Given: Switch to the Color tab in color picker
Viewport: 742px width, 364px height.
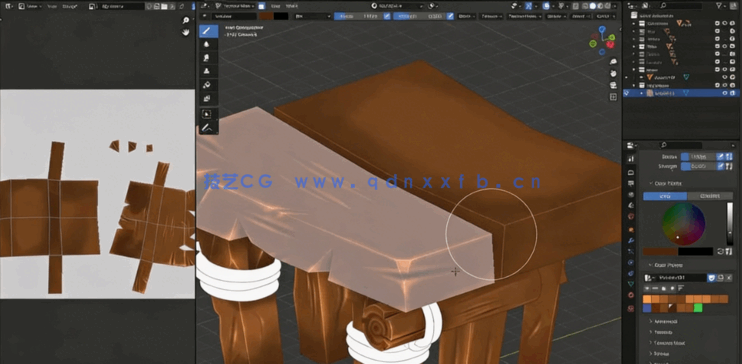Looking at the screenshot, I should 665,195.
